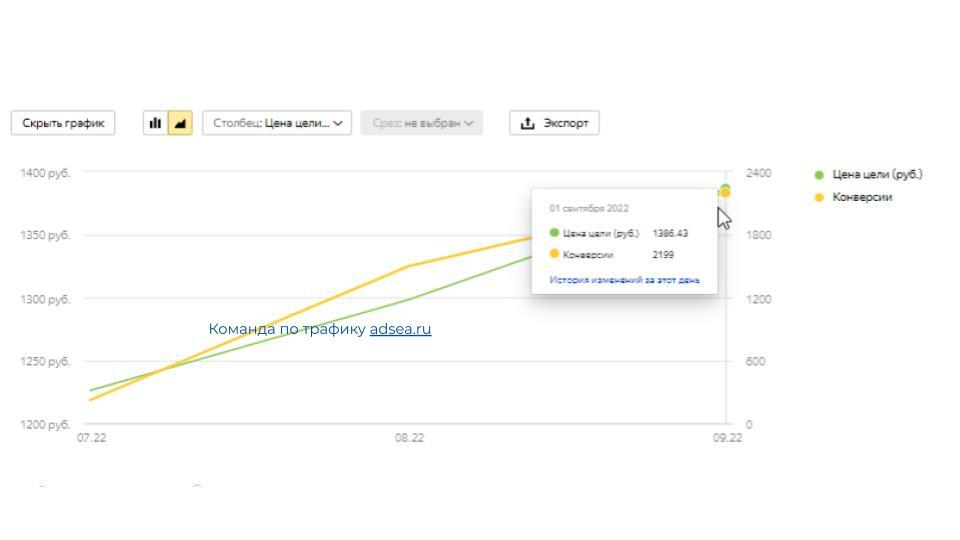Viewport: 960px width, 540px height.
Task: Click the green Цена цели tooltip marker
Action: tap(554, 233)
